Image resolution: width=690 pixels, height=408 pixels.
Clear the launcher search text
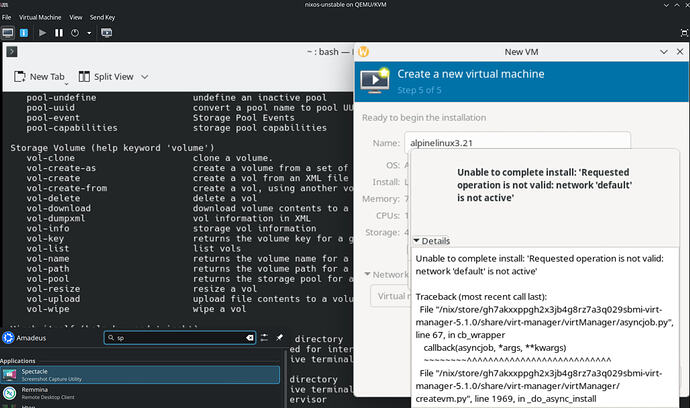pos(250,338)
